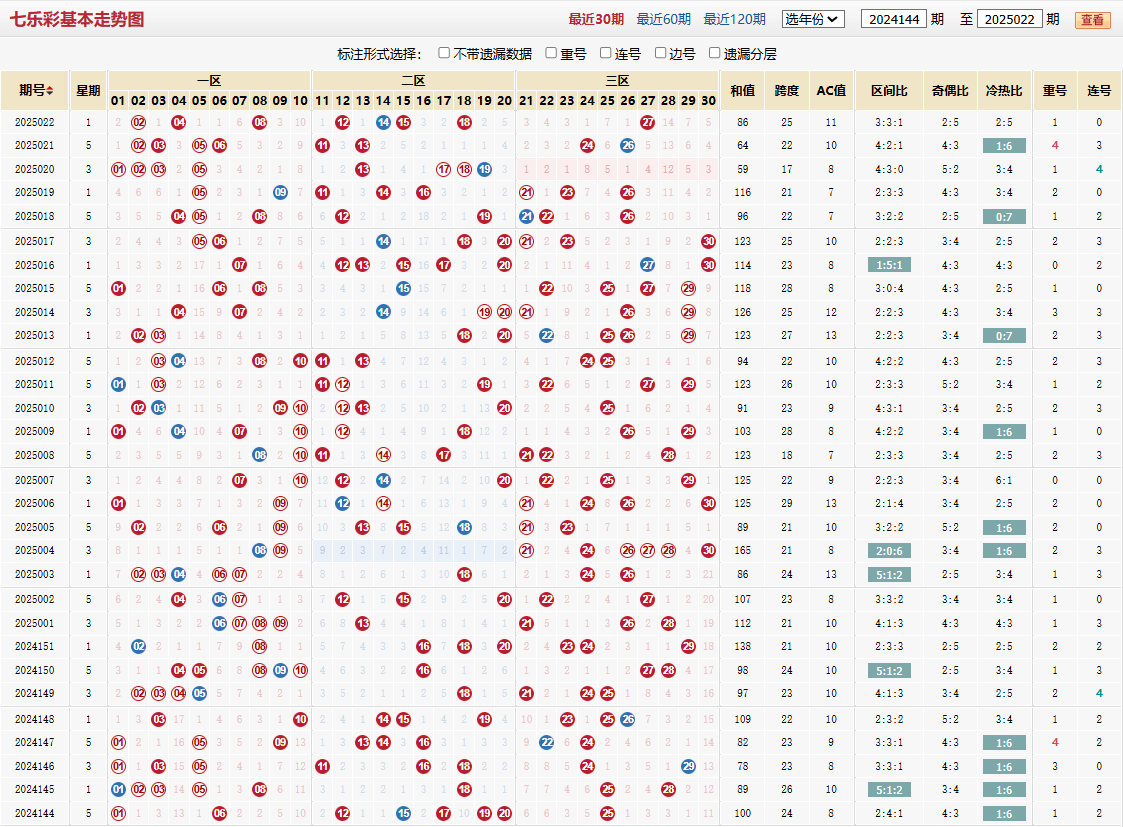Click blue ball 29 in row 2024146
Screen dimensions: 1123x827
coord(688,766)
